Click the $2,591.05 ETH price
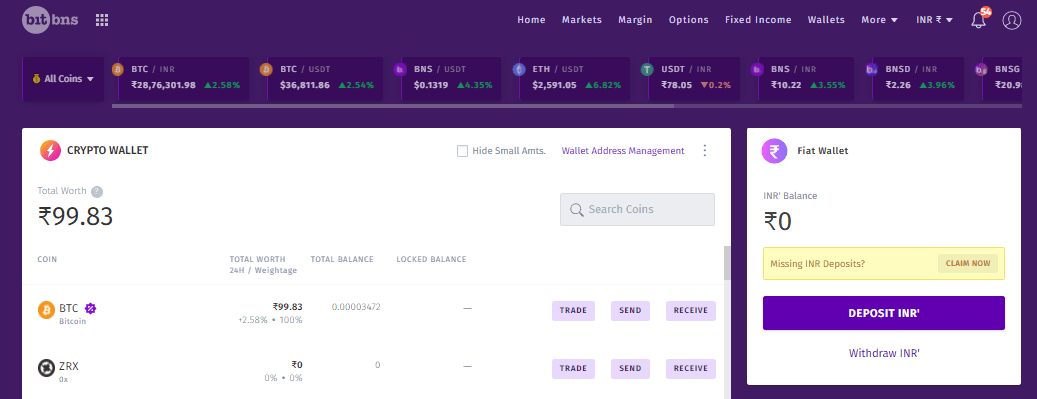The width and height of the screenshot is (1037, 399). tap(553, 85)
